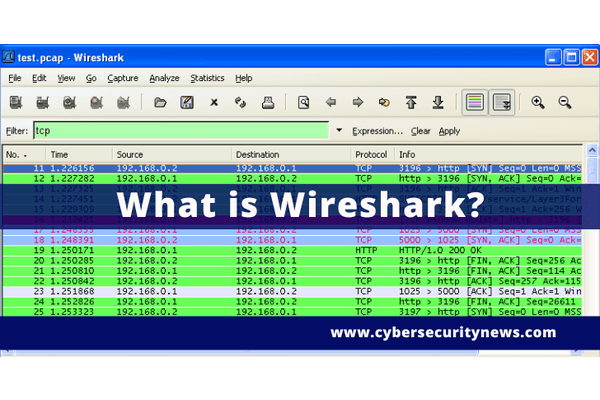Image resolution: width=600 pixels, height=400 pixels.
Task: Reload the capture file icon
Action: [x=240, y=102]
